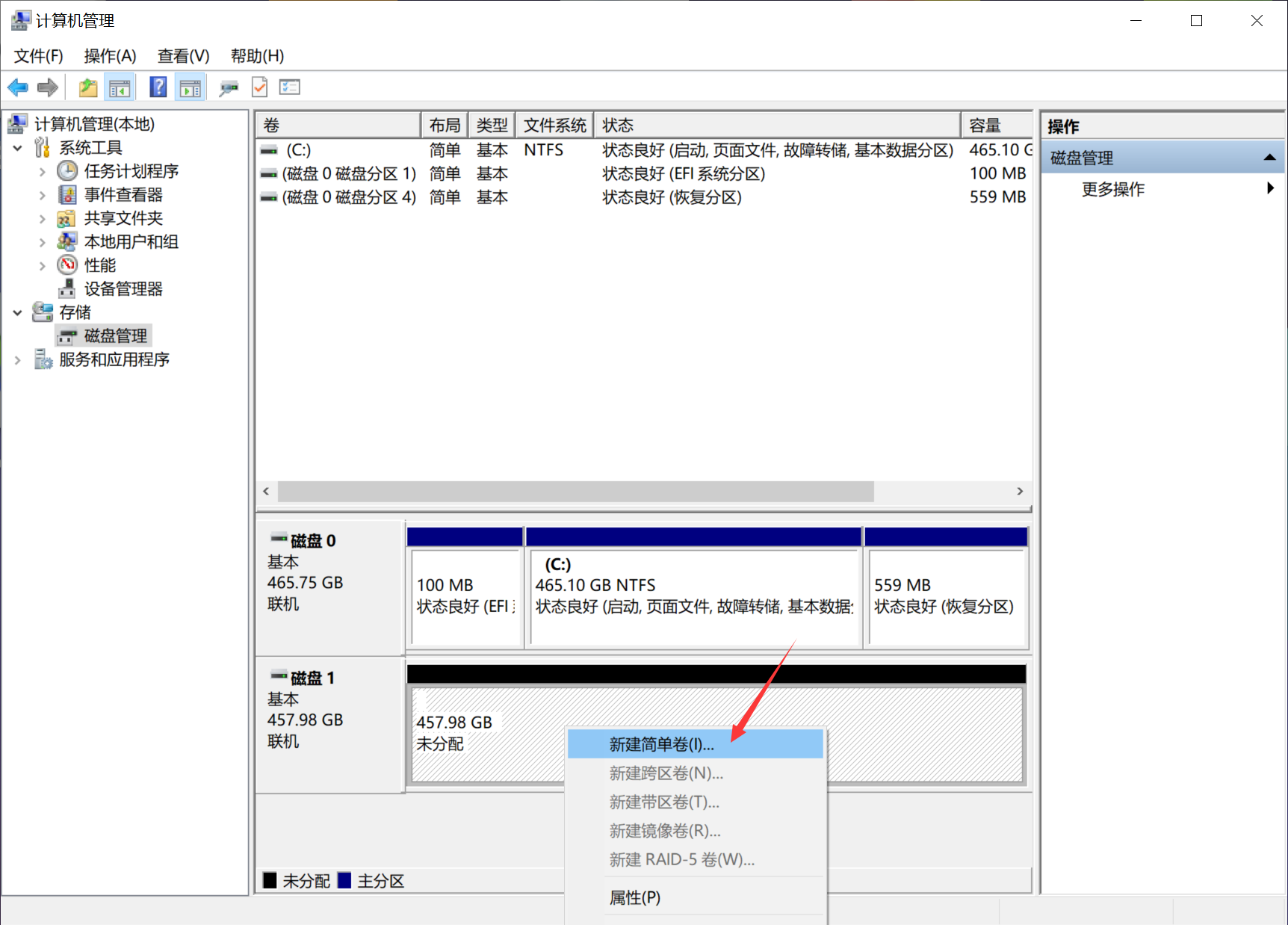Toggle the console tree visibility icon
The height and width of the screenshot is (925, 1288).
(120, 87)
